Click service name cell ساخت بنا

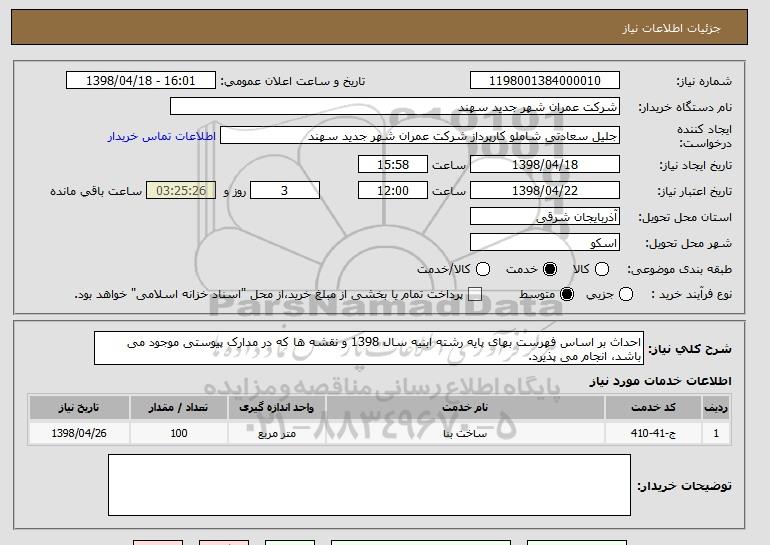[x=465, y=433]
